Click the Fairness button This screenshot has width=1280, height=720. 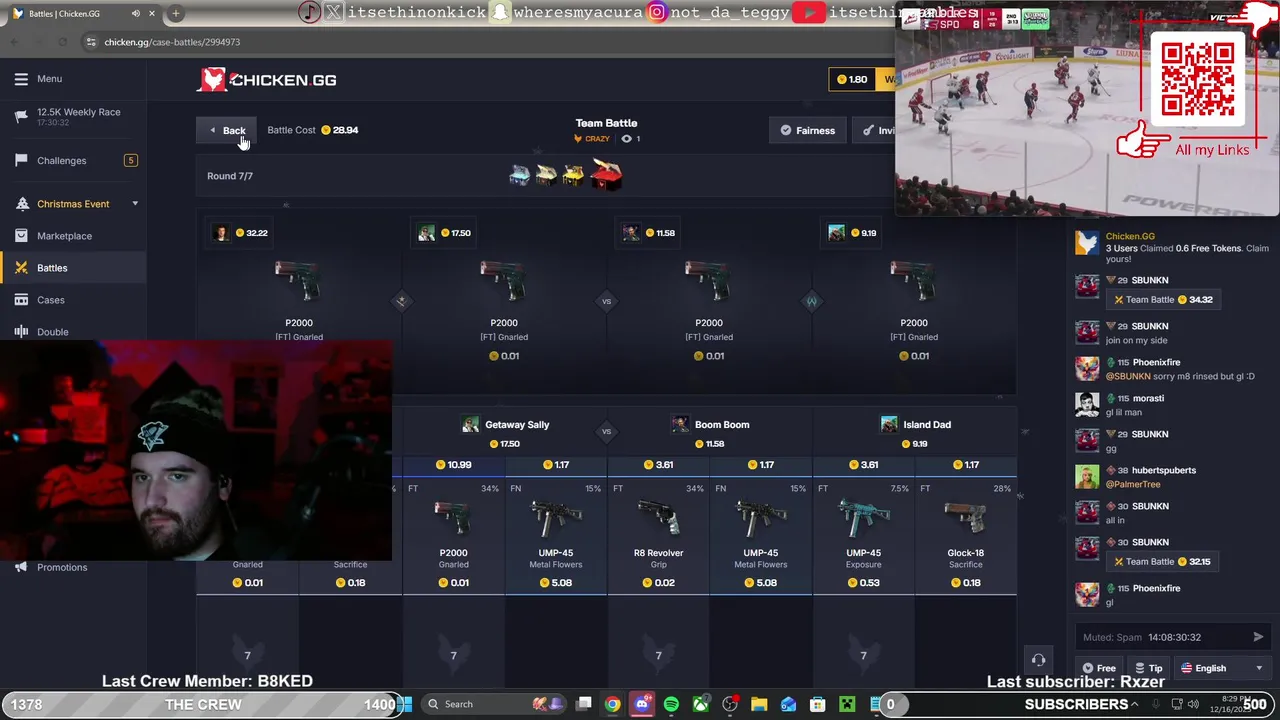[x=807, y=130]
